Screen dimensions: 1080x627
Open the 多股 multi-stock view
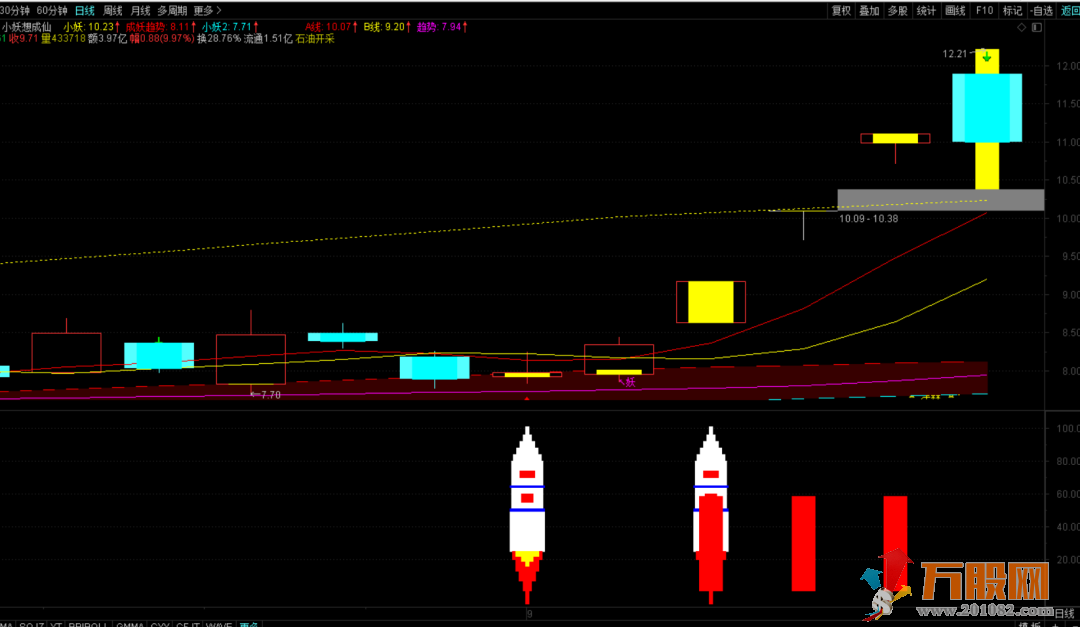pyautogui.click(x=897, y=10)
